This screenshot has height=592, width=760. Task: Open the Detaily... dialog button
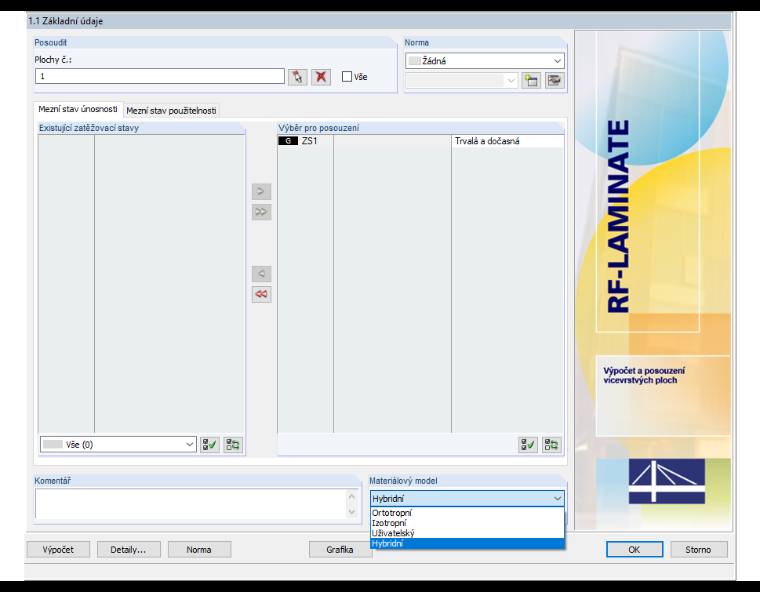click(x=128, y=550)
